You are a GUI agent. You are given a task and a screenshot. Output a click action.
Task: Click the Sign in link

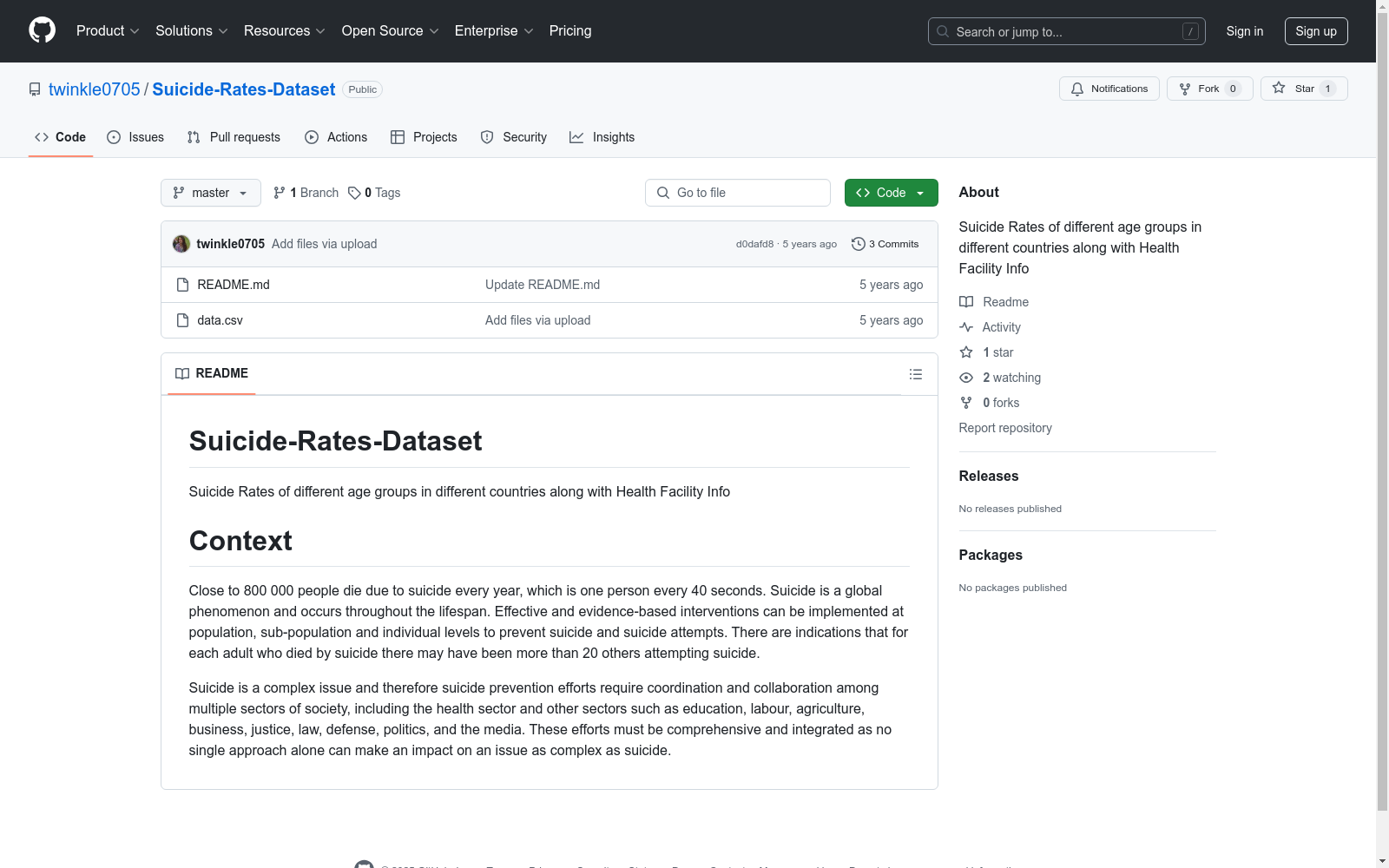1245,31
